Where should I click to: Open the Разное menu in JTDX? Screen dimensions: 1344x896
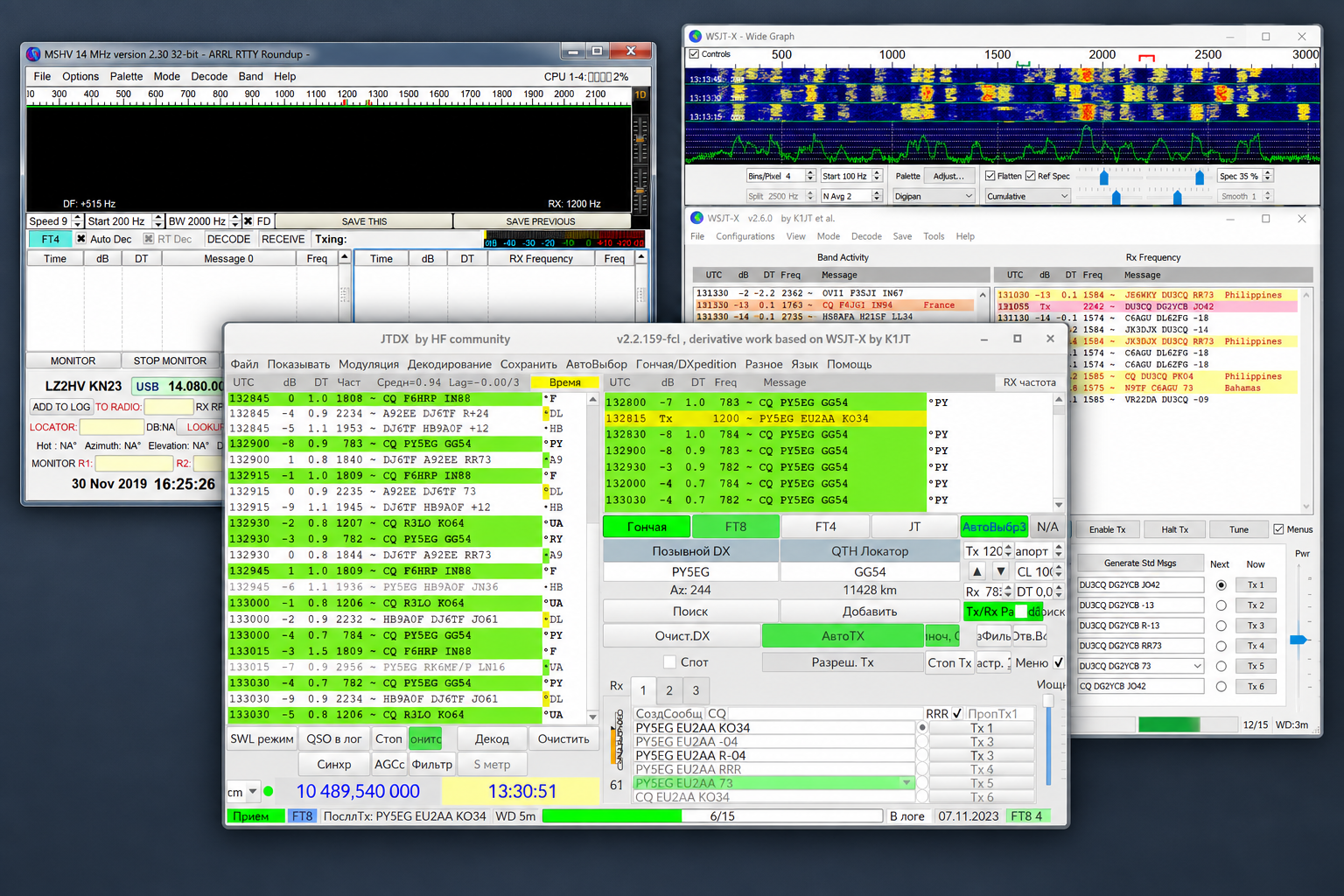click(764, 364)
